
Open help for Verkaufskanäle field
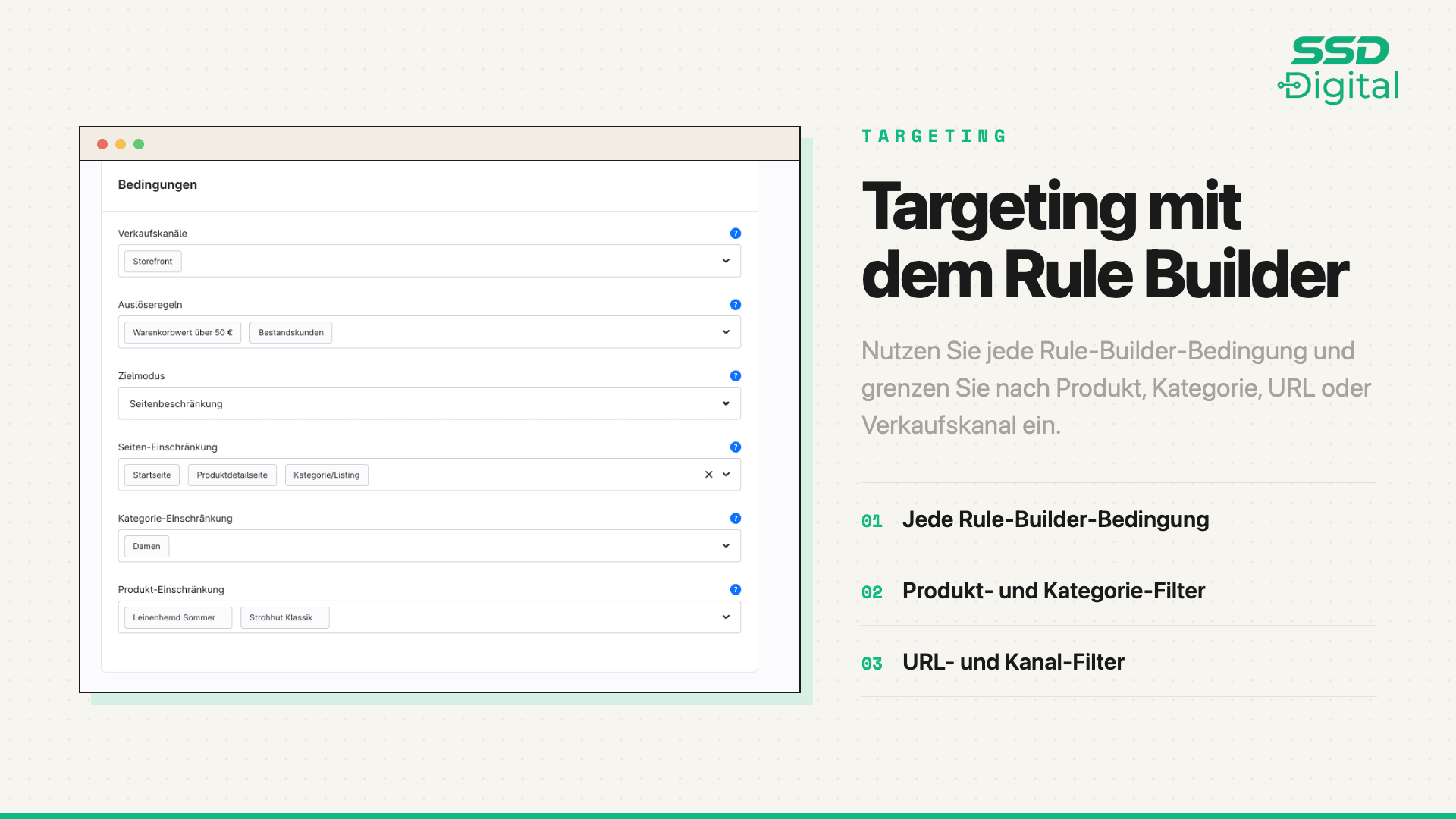pyautogui.click(x=735, y=234)
